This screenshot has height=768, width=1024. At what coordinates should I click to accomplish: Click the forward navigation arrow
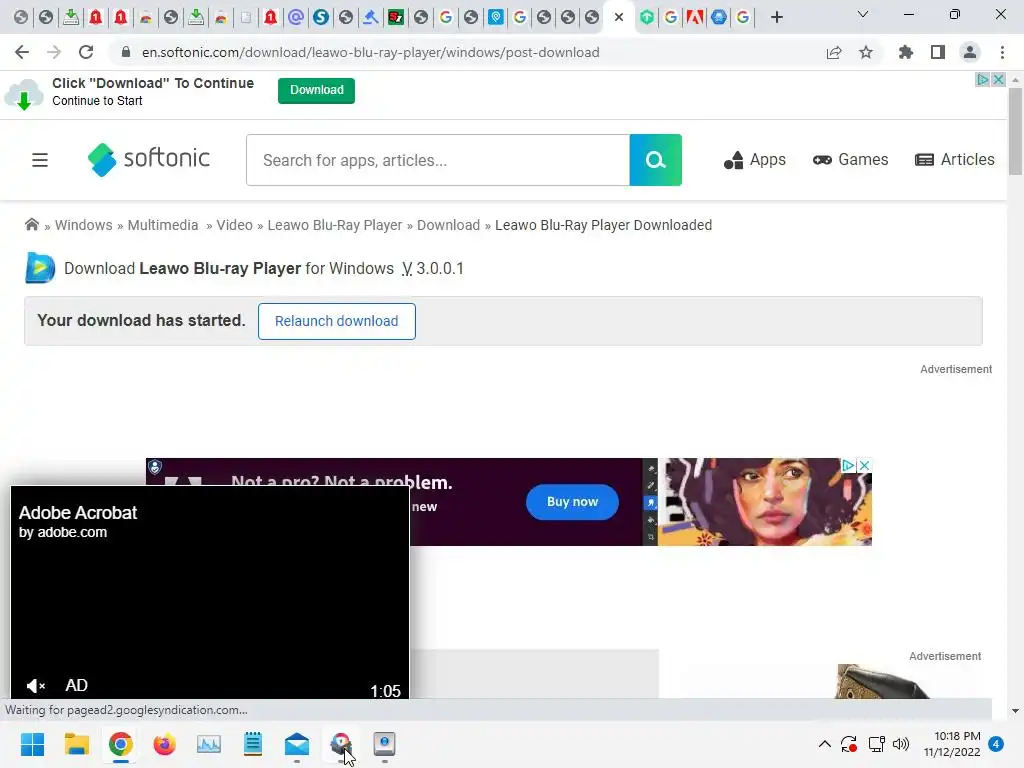[x=54, y=52]
